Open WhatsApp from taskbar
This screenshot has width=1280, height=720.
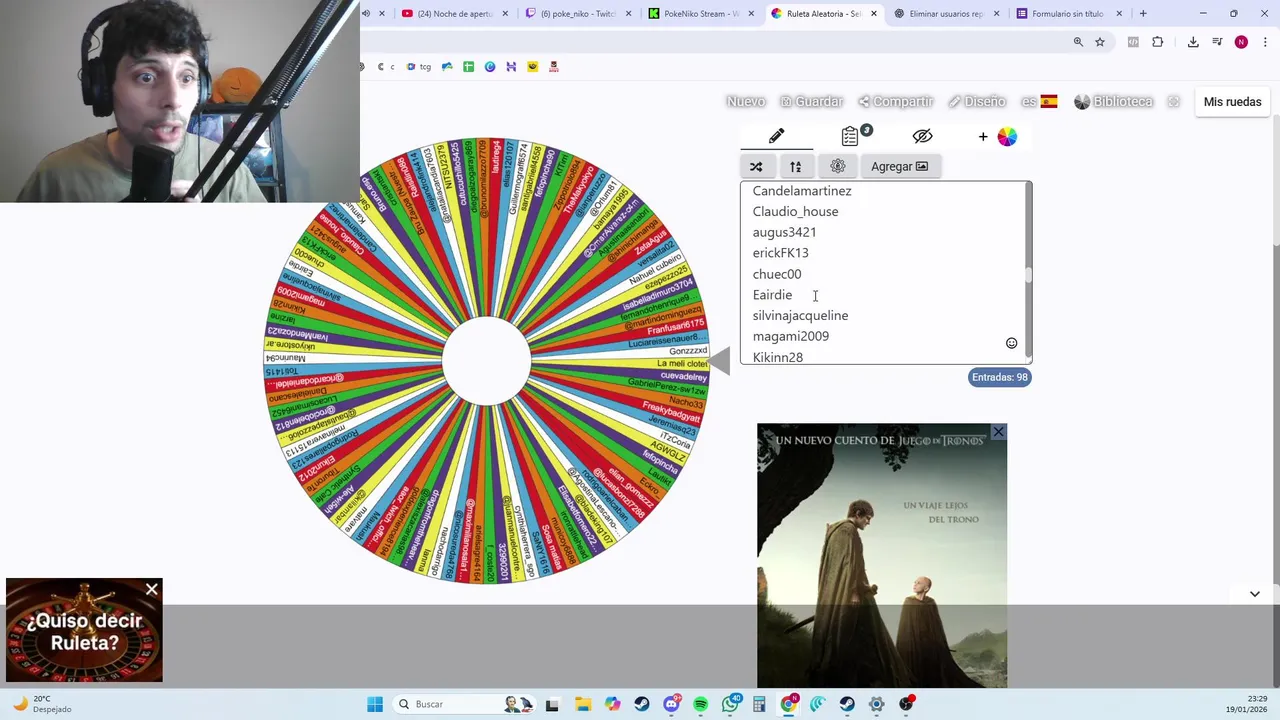coord(731,704)
